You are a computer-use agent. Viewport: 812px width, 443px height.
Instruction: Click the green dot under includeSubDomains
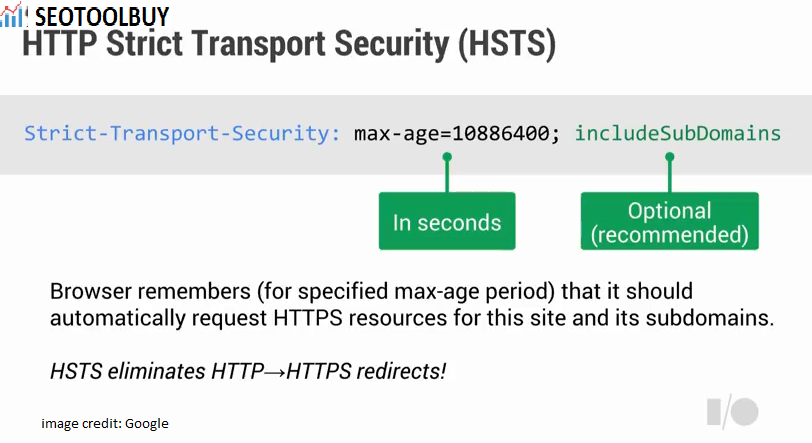pos(670,156)
